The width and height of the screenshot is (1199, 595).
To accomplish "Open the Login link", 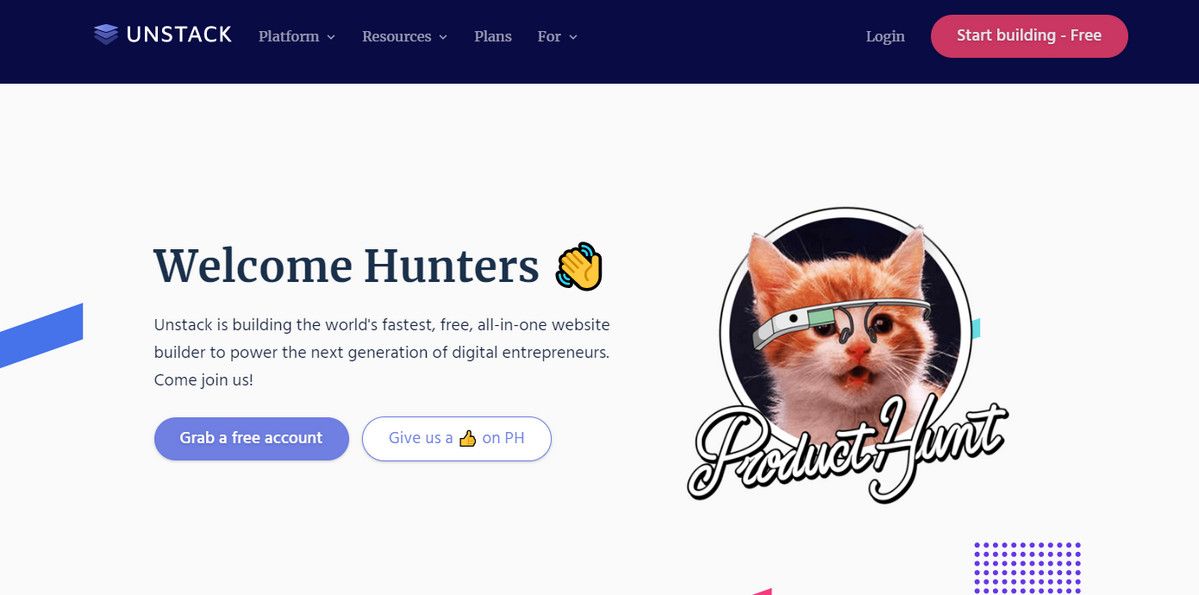I will 885,36.
